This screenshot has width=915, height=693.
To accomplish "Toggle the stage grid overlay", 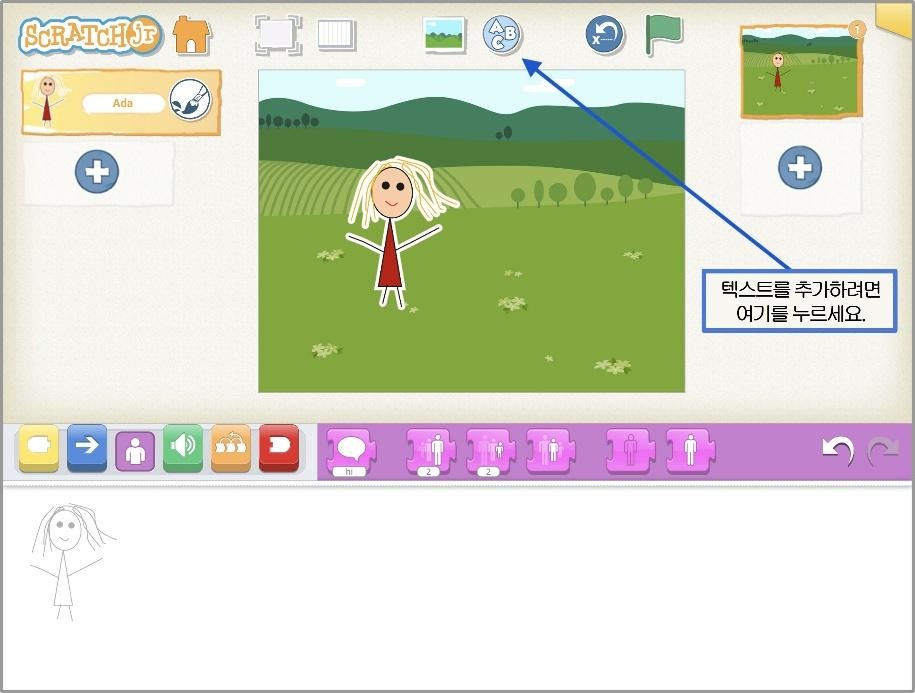I will (x=336, y=35).
